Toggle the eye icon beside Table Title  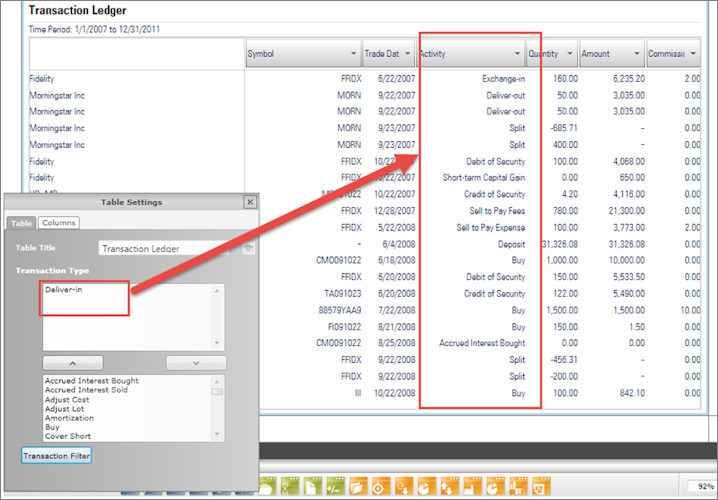(x=246, y=247)
